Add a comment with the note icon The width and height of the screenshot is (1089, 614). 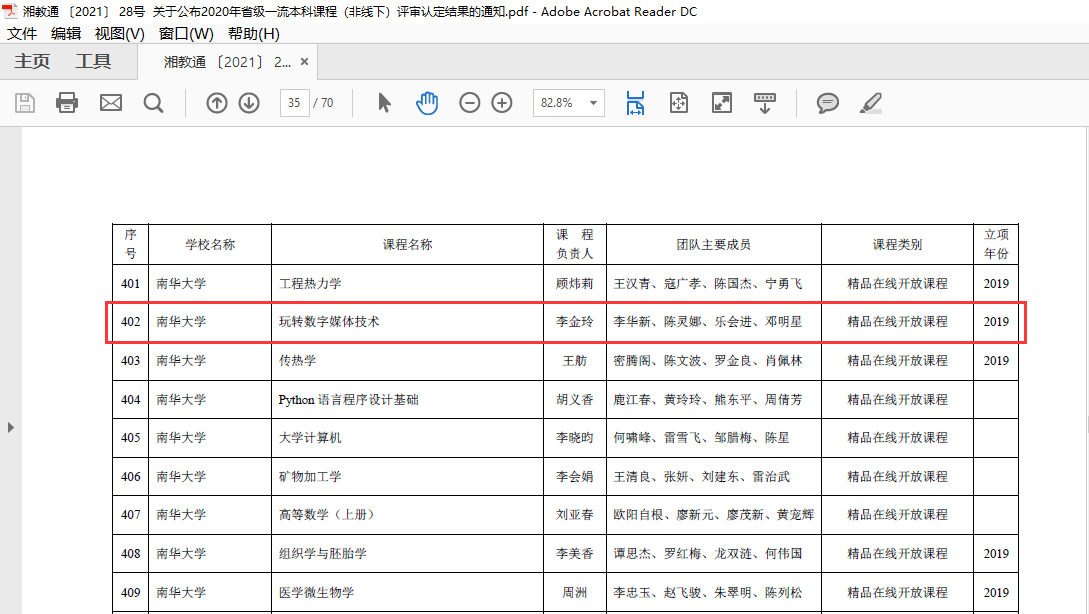click(828, 103)
